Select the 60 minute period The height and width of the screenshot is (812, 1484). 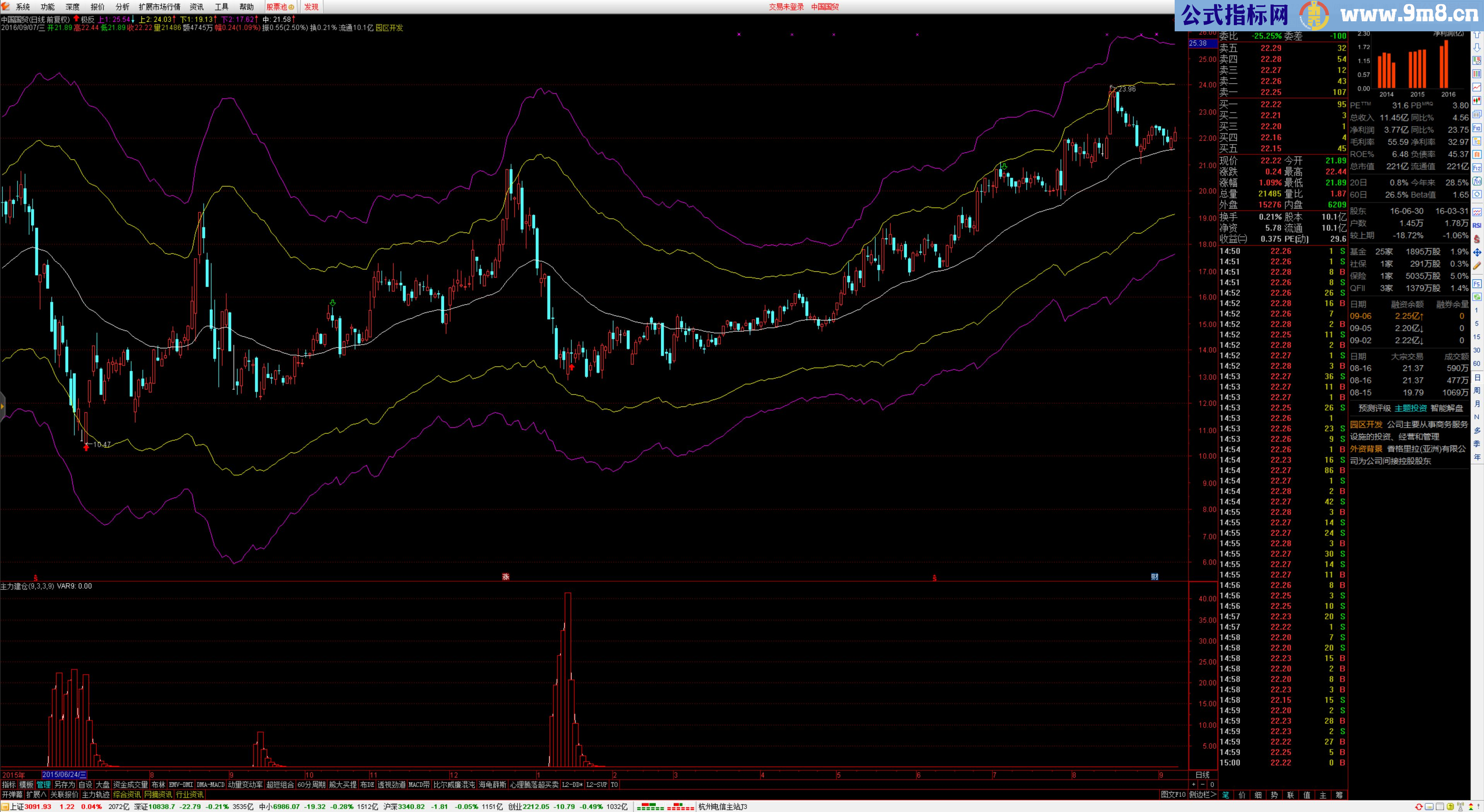1477,363
